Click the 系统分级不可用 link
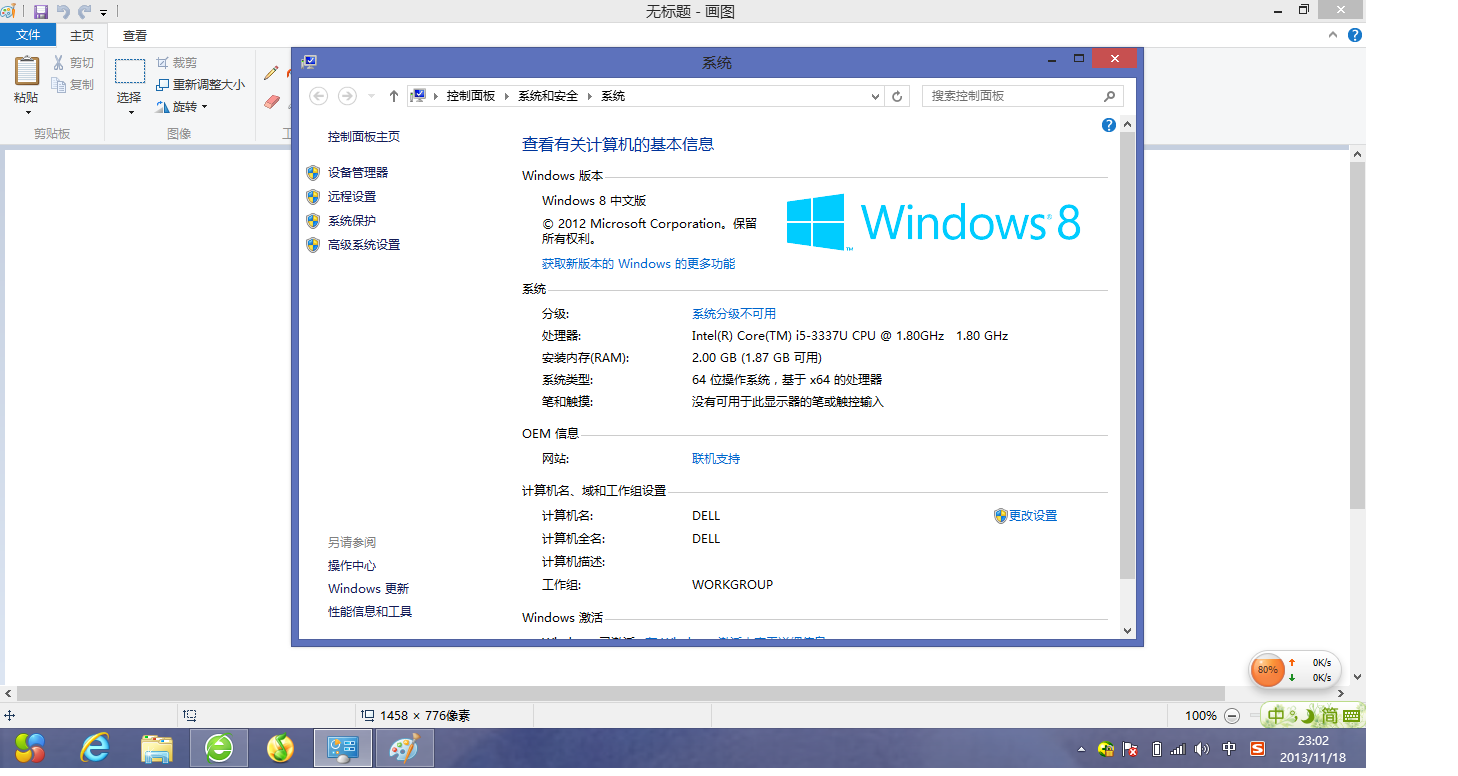The width and height of the screenshot is (1458, 776). 734,314
